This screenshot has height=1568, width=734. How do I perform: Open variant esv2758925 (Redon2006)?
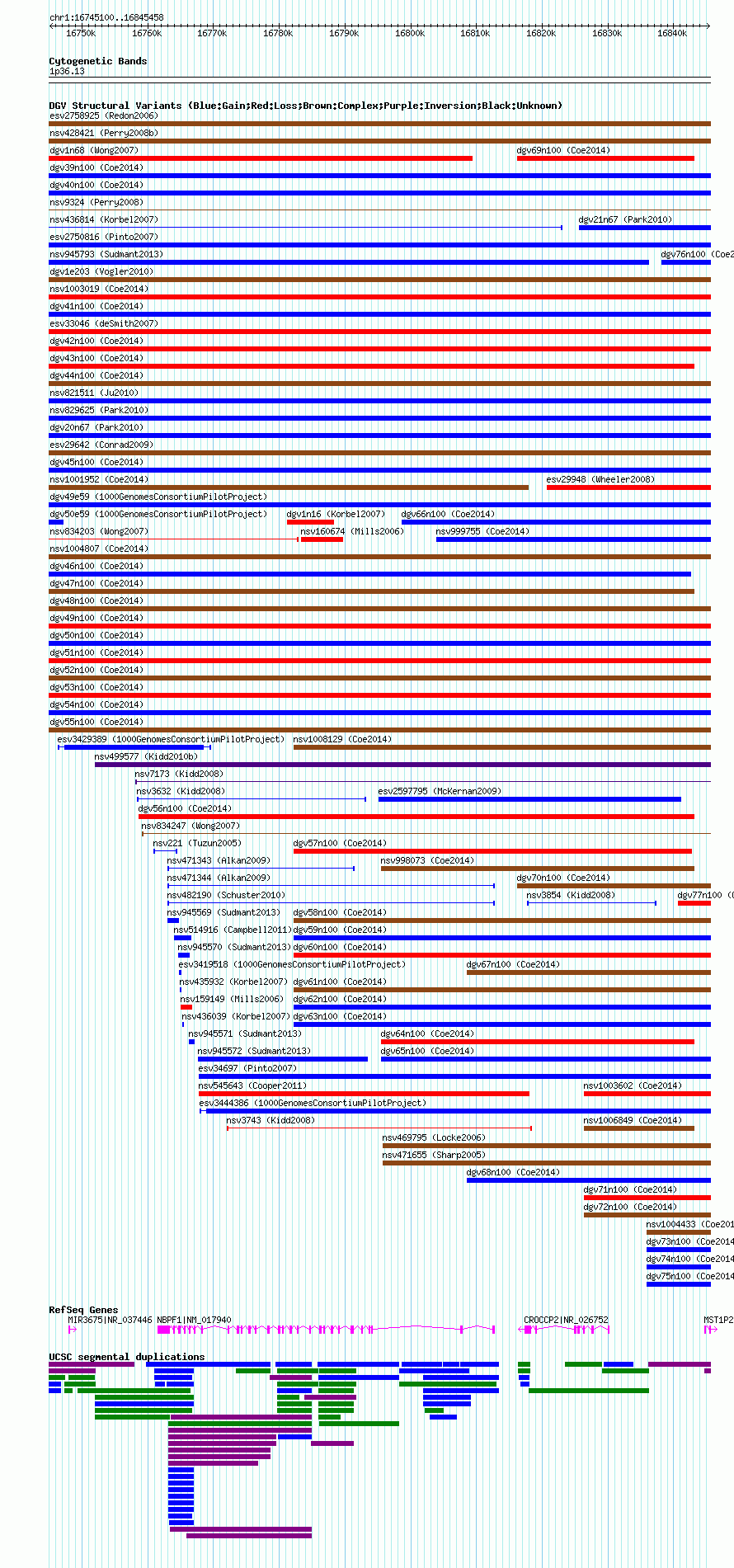(x=104, y=115)
